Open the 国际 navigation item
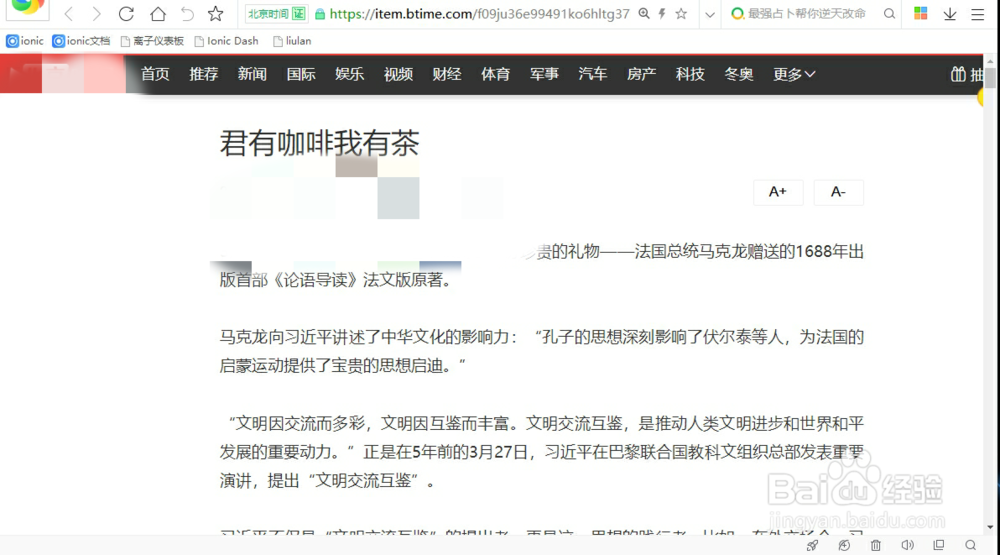The image size is (1000, 555). click(301, 74)
